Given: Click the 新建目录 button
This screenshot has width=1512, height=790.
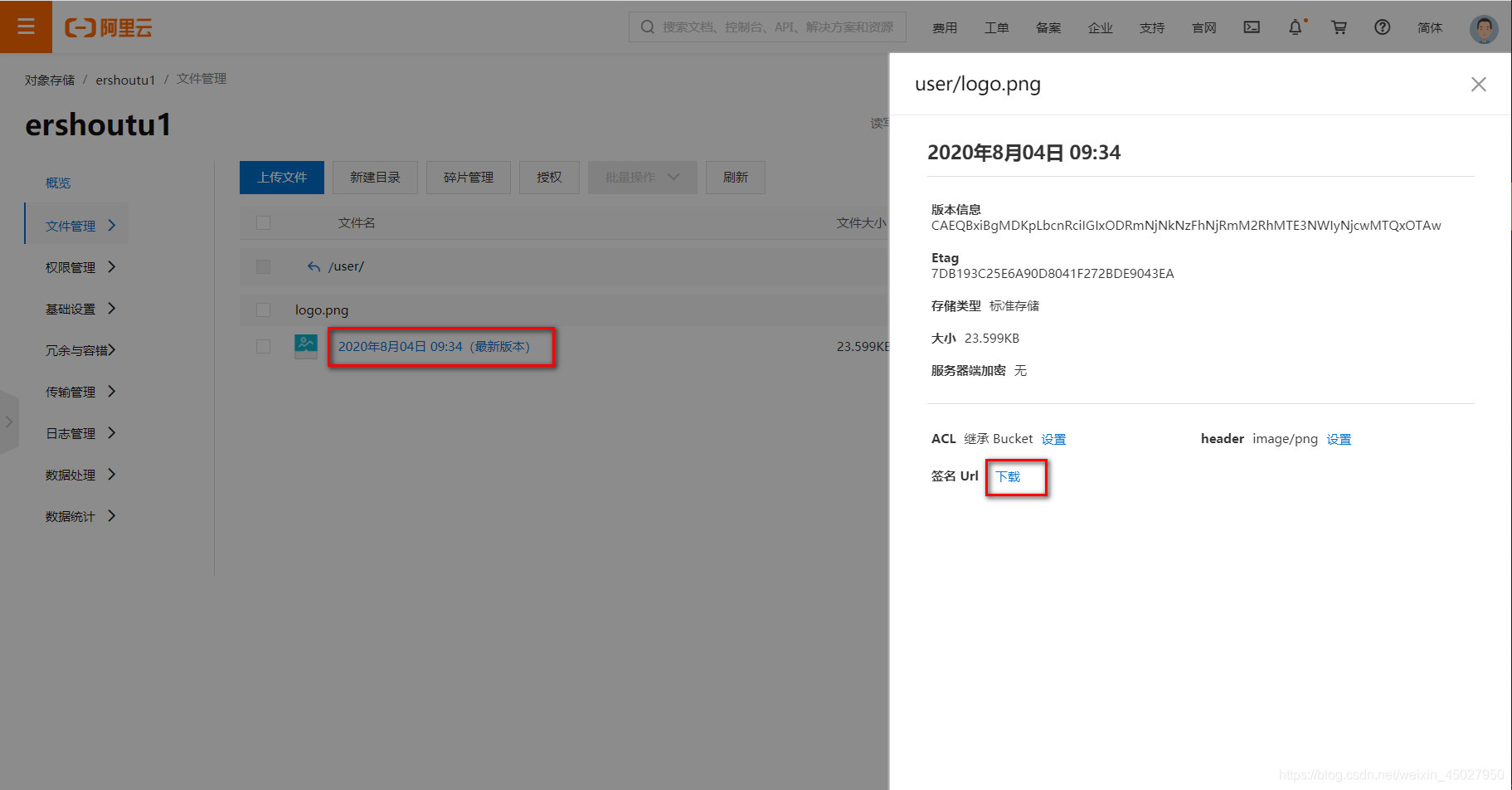Looking at the screenshot, I should [x=375, y=178].
